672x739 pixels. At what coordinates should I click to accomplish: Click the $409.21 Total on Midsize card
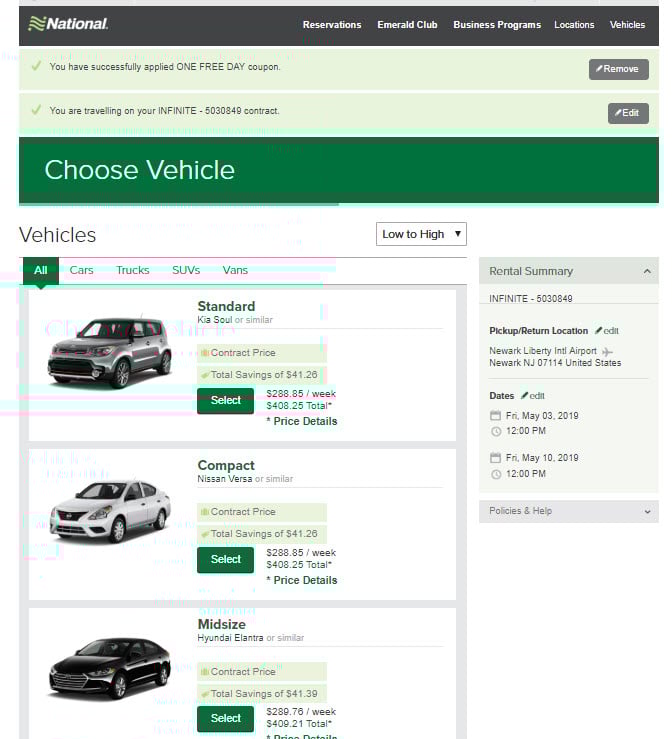pos(299,723)
